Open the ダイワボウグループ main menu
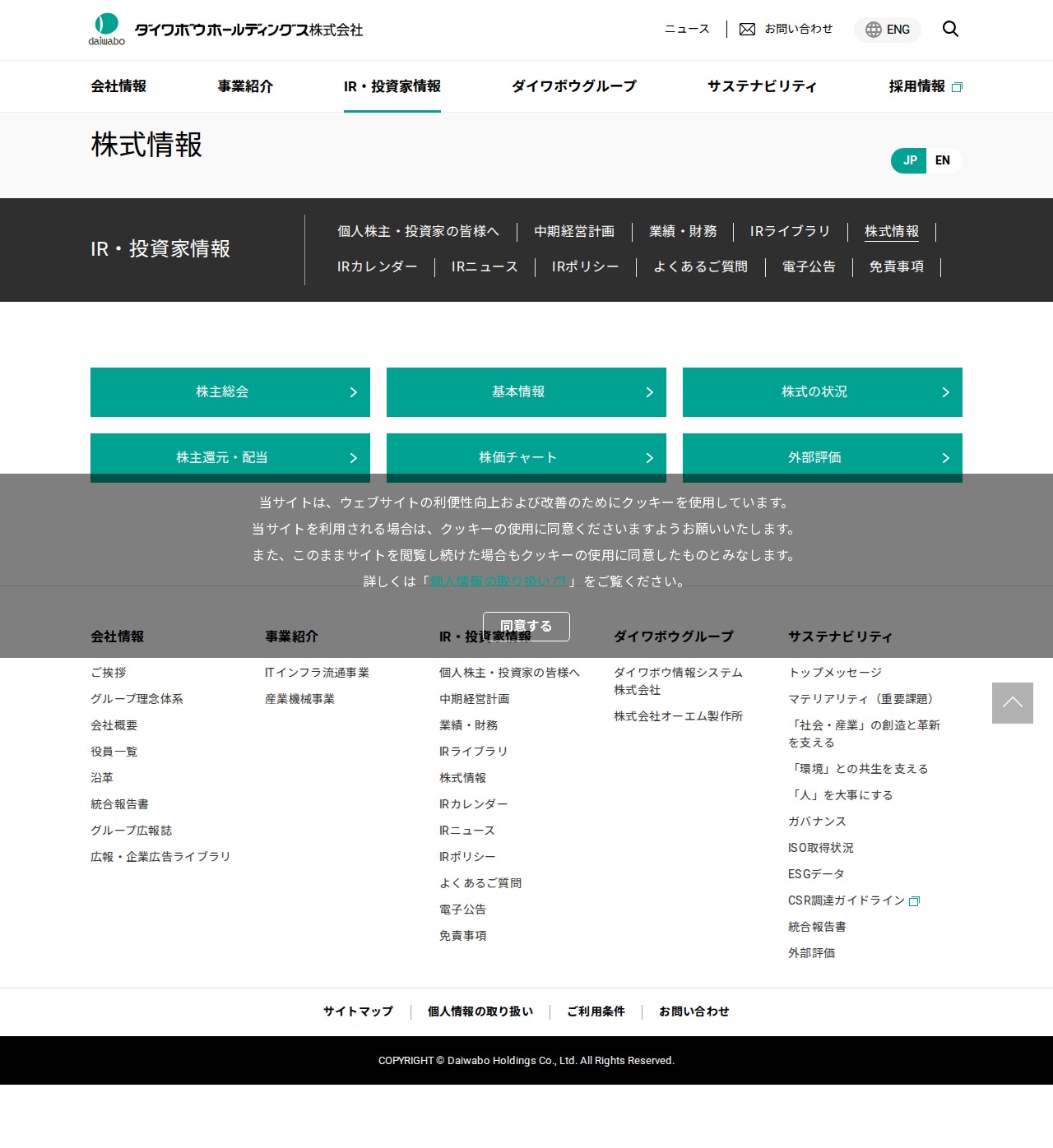Viewport: 1053px width, 1148px height. [574, 86]
